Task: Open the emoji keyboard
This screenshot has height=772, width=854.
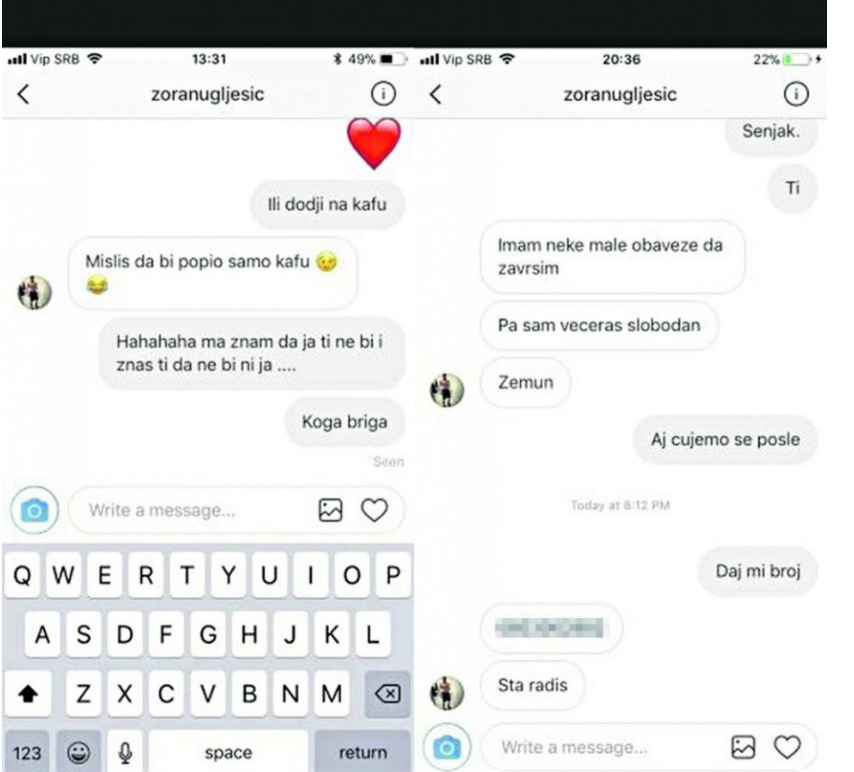Action: pos(78,752)
